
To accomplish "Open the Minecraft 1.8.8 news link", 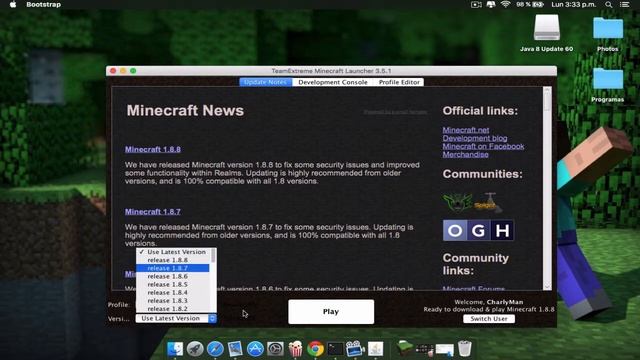I will 153,149.
